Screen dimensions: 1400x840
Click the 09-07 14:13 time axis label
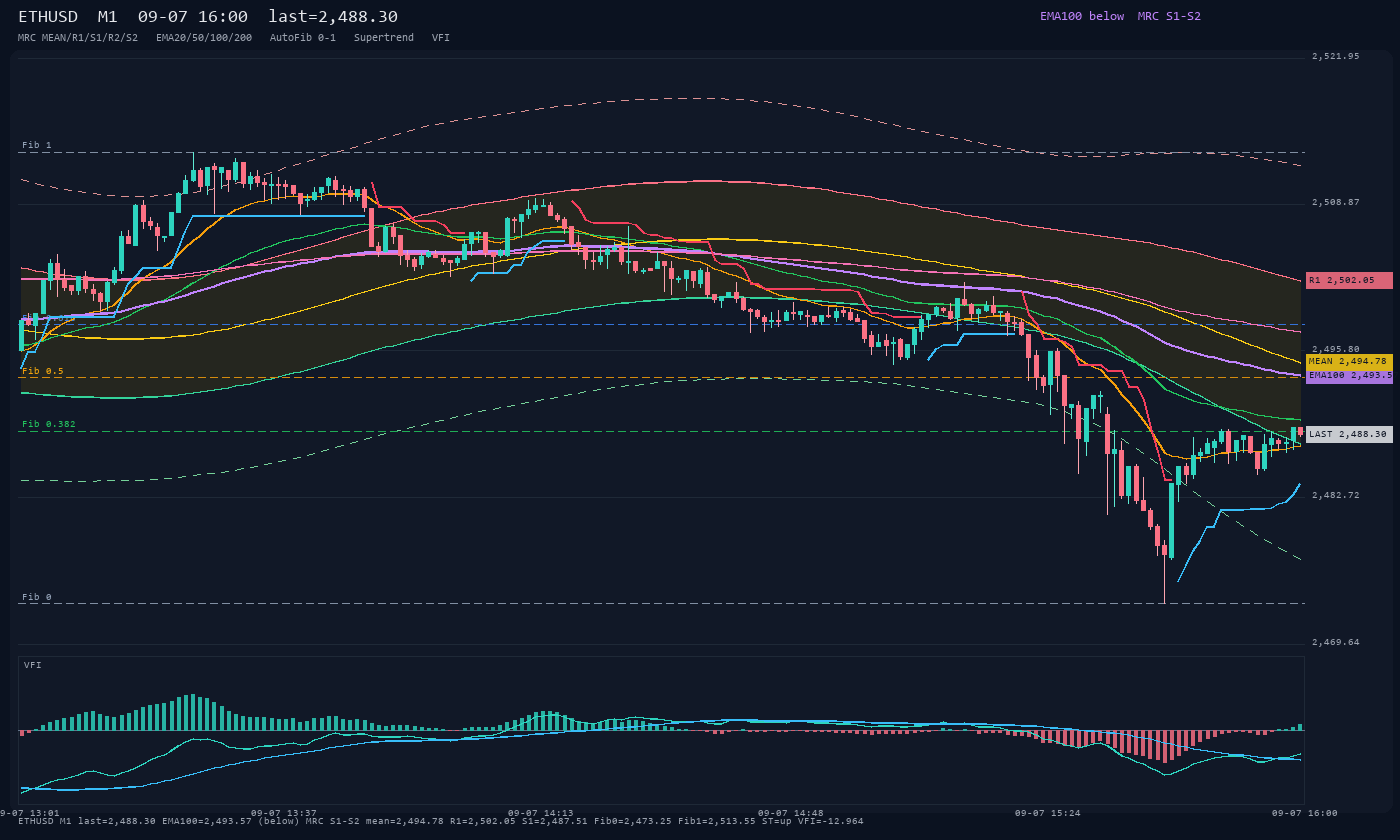[x=541, y=813]
